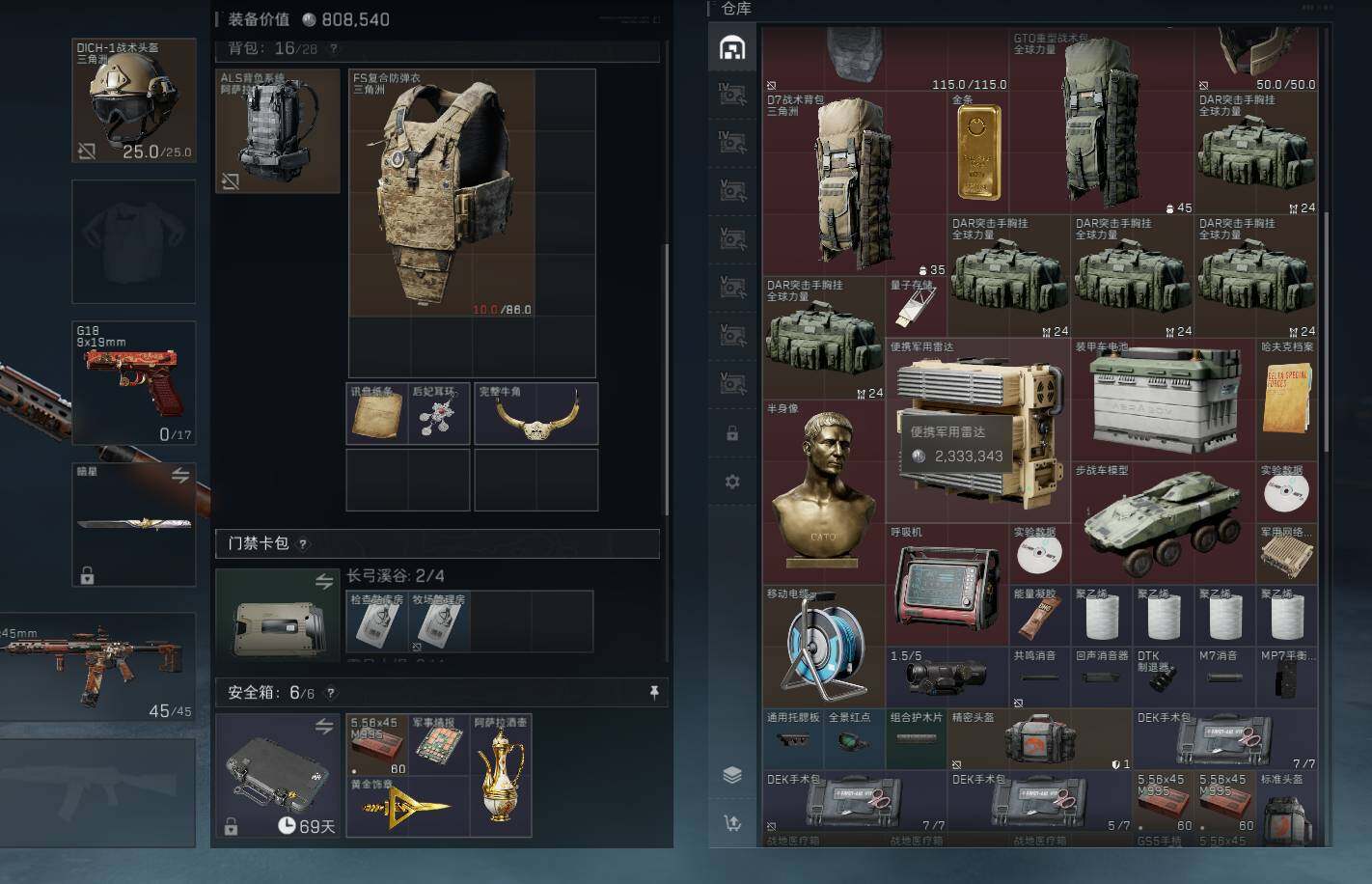Click the MP7平衡 attachment item

point(1287,678)
